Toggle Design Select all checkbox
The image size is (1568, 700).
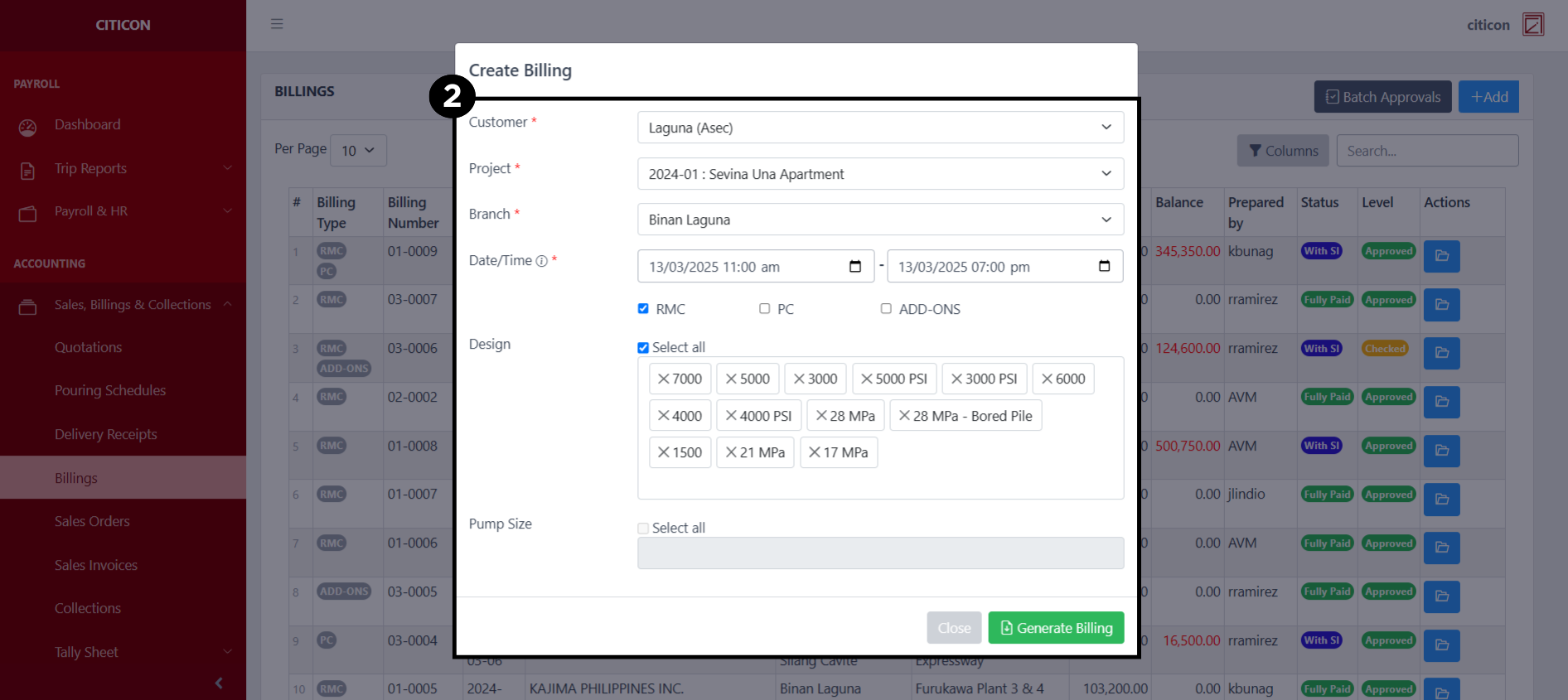coord(643,347)
